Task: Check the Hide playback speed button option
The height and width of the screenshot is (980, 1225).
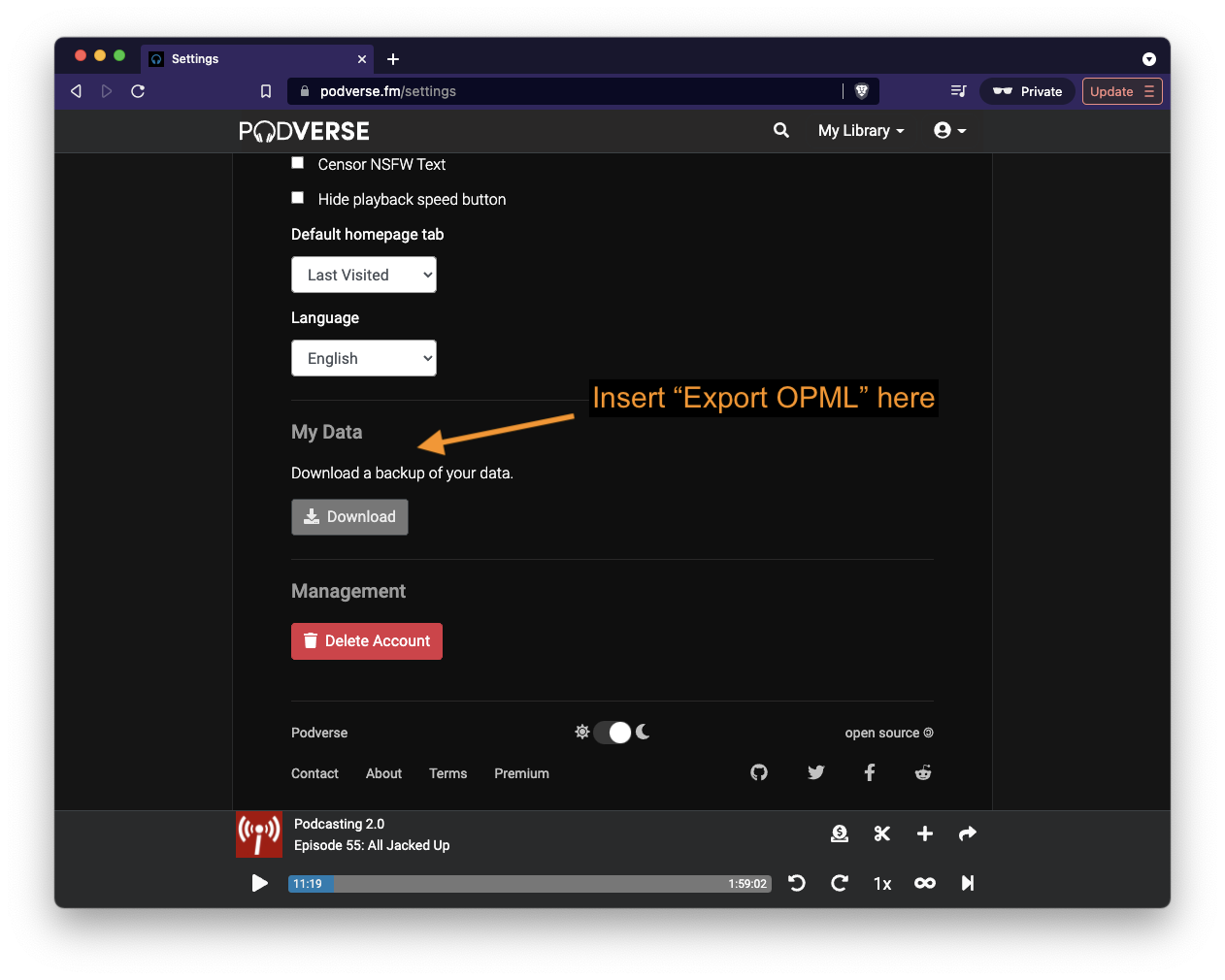Action: coord(297,197)
